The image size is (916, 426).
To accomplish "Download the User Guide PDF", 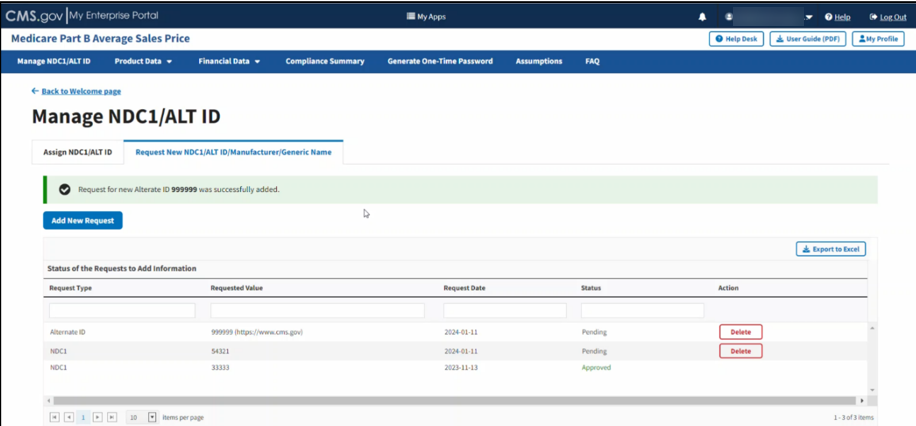I will [807, 39].
